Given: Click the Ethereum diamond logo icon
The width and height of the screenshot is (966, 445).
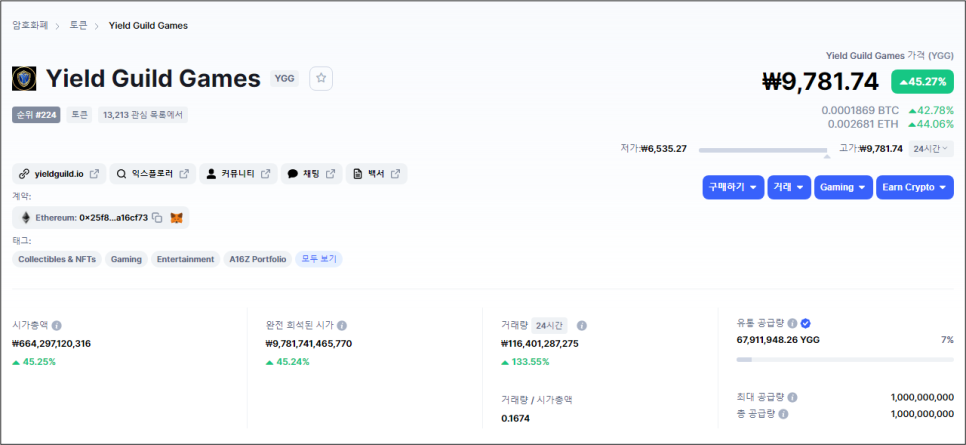Looking at the screenshot, I should (x=26, y=218).
